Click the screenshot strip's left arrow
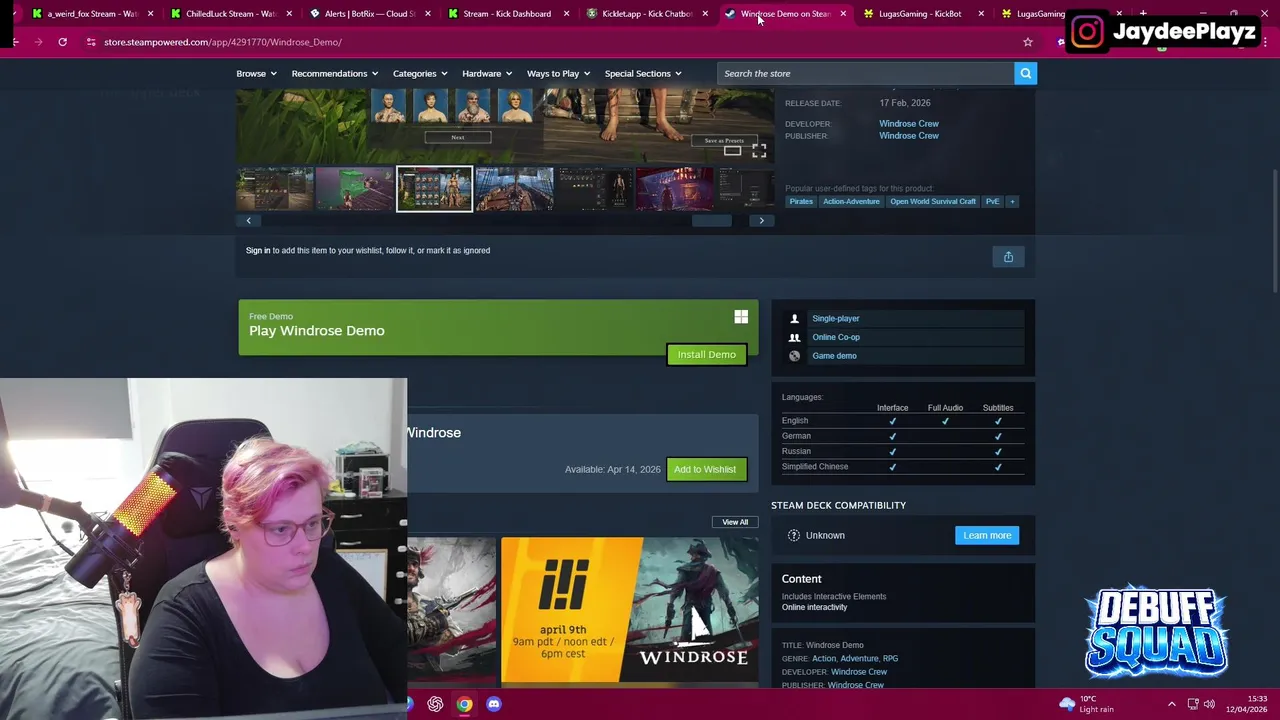Image resolution: width=1280 pixels, height=720 pixels. [x=249, y=221]
